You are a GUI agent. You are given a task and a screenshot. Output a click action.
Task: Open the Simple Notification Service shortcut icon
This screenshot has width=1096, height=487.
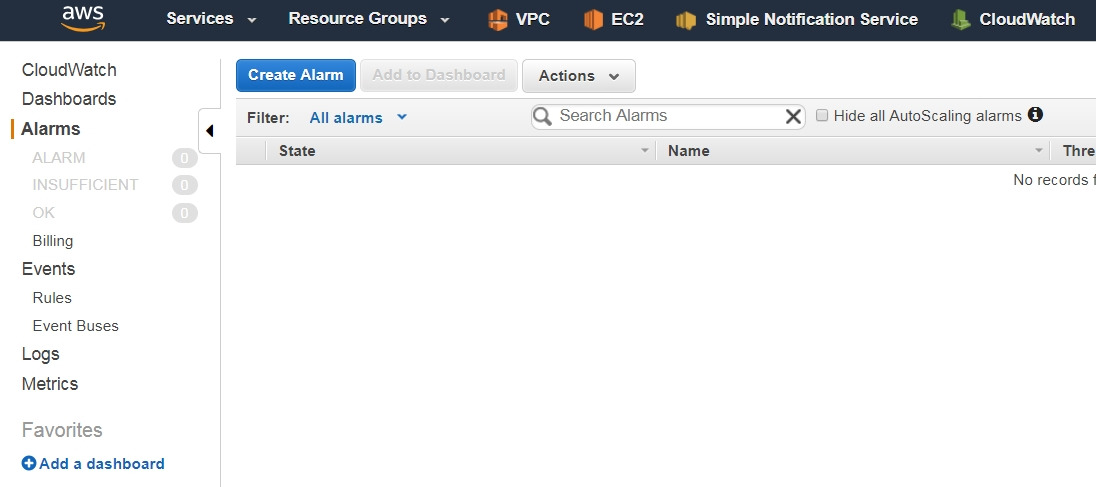click(686, 20)
